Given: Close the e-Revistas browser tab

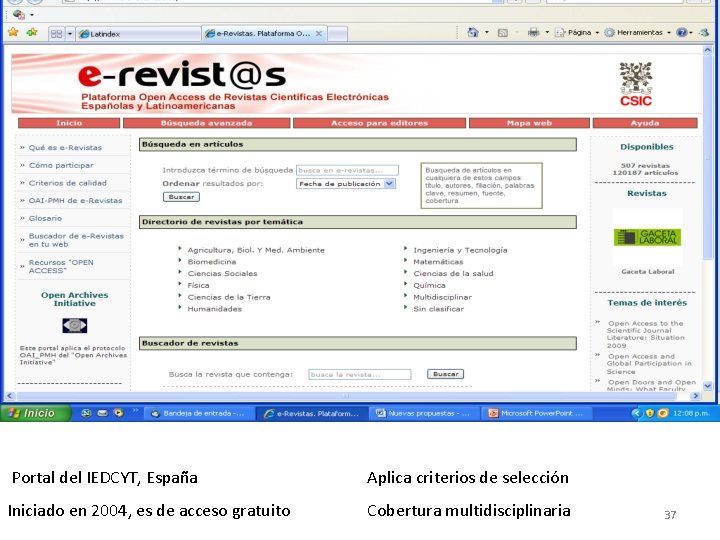Looking at the screenshot, I should click(318, 34).
